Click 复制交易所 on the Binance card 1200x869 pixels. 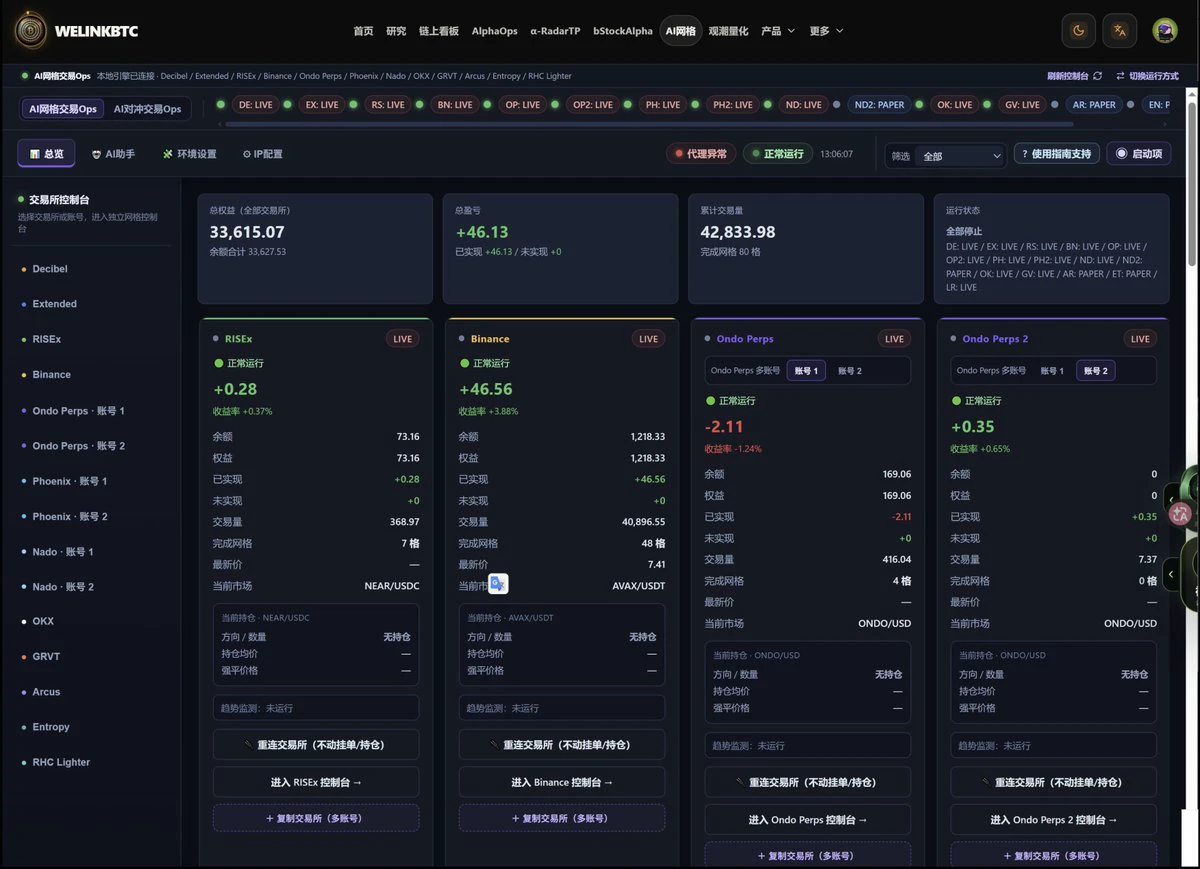click(x=562, y=818)
